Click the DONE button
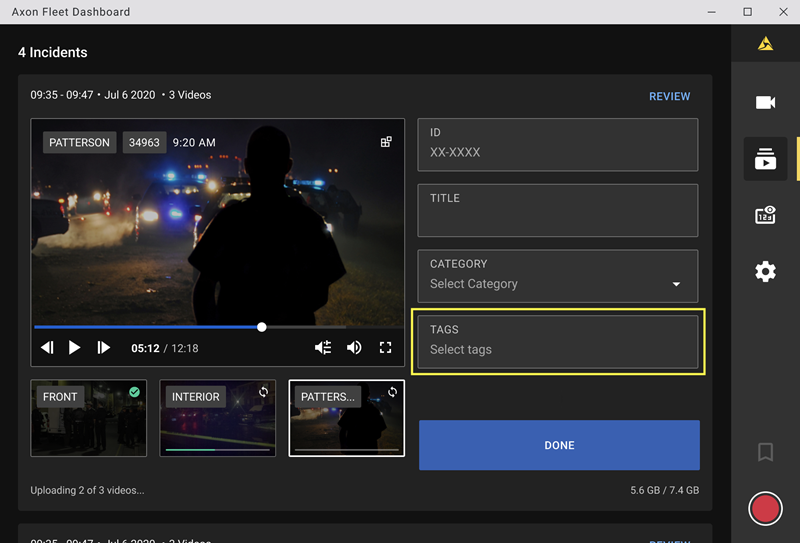Image resolution: width=800 pixels, height=543 pixels. click(x=559, y=445)
